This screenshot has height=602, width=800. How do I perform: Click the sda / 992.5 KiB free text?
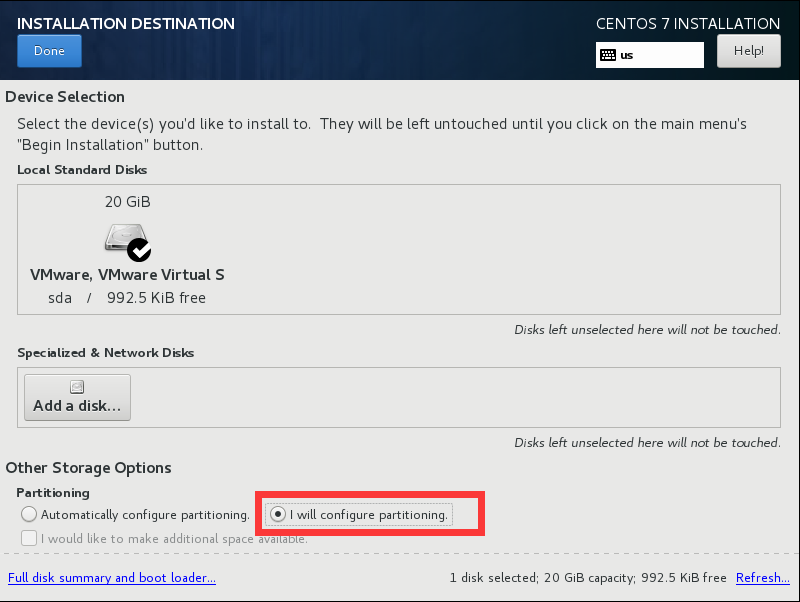point(127,298)
